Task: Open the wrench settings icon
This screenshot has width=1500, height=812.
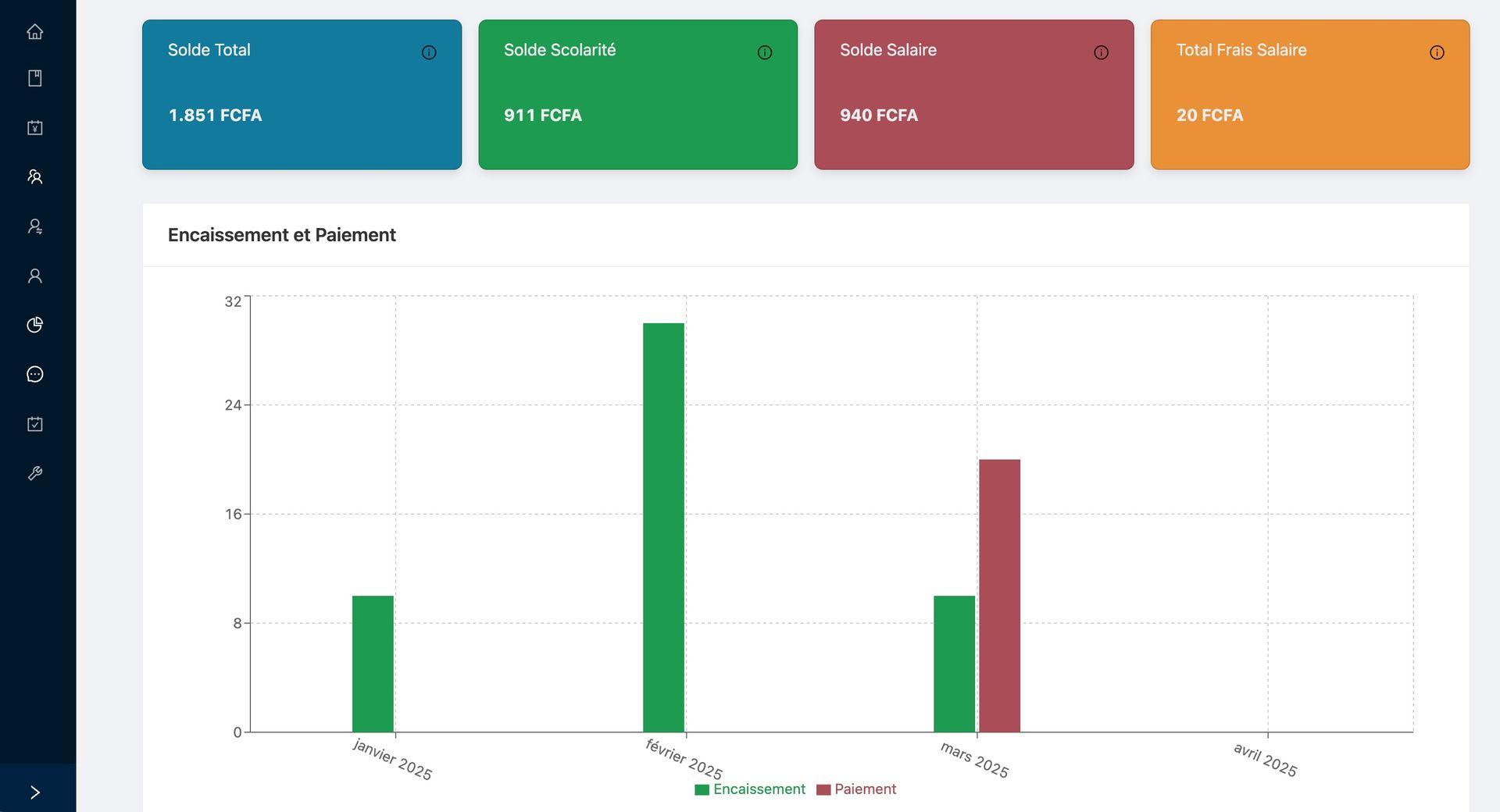Action: tap(34, 473)
